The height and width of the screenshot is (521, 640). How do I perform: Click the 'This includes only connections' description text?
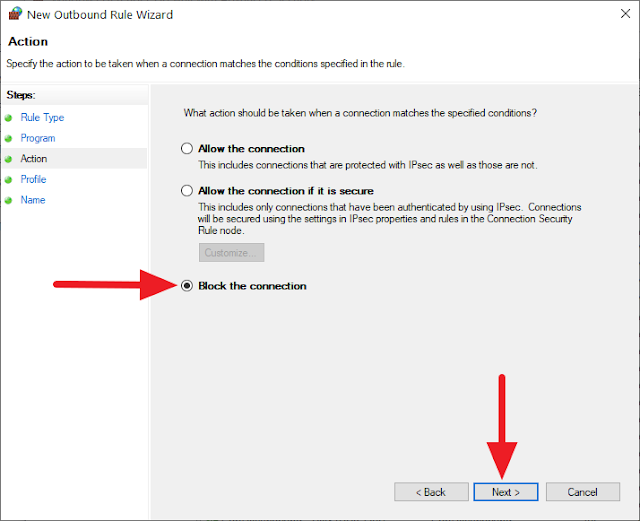[x=390, y=219]
